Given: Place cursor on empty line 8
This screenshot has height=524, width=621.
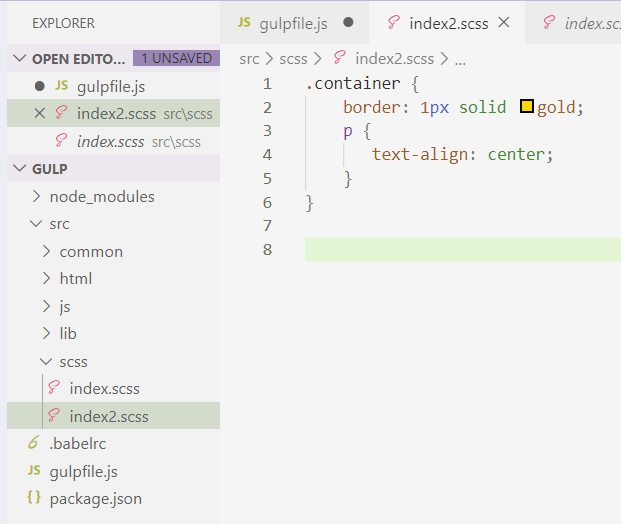Looking at the screenshot, I should [450, 250].
